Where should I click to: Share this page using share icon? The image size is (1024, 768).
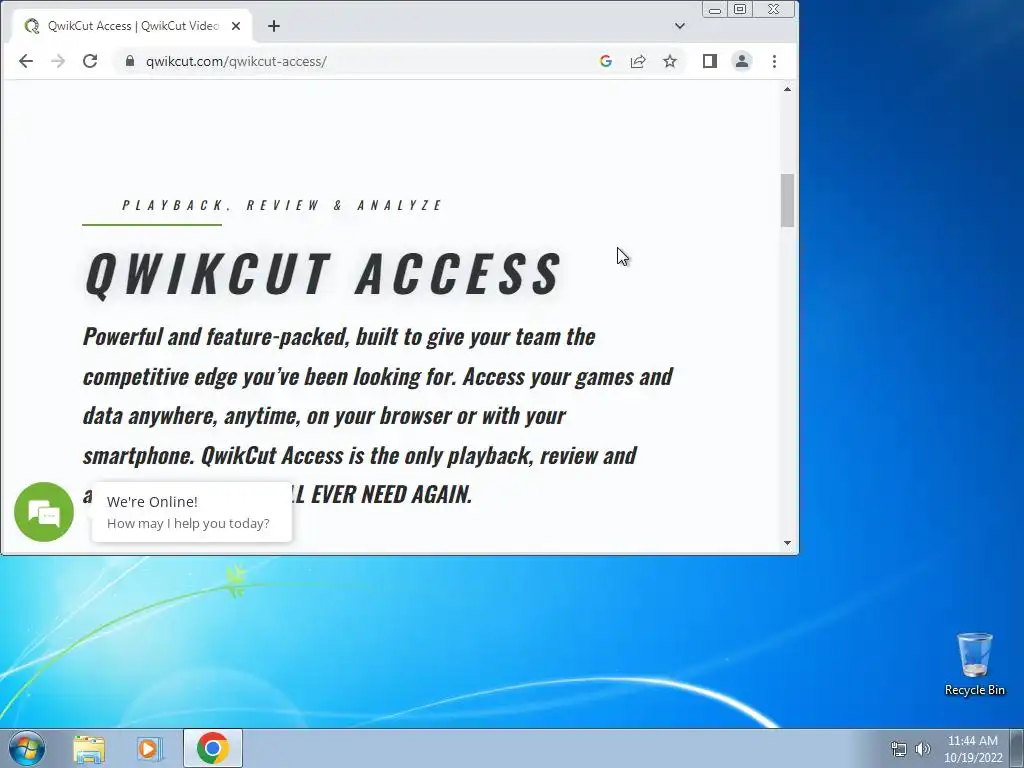pyautogui.click(x=638, y=61)
